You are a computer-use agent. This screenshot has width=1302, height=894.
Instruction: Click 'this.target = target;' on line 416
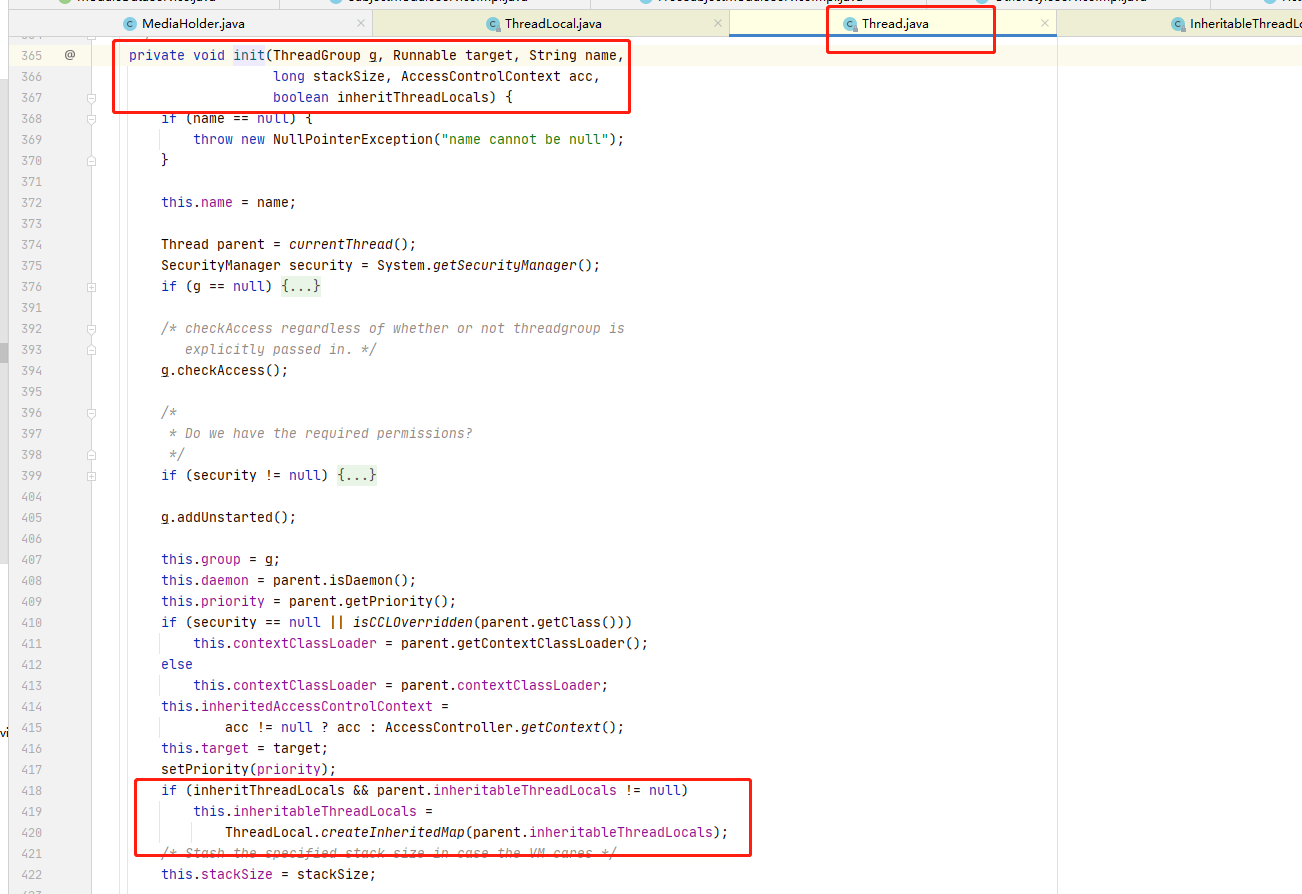[244, 748]
